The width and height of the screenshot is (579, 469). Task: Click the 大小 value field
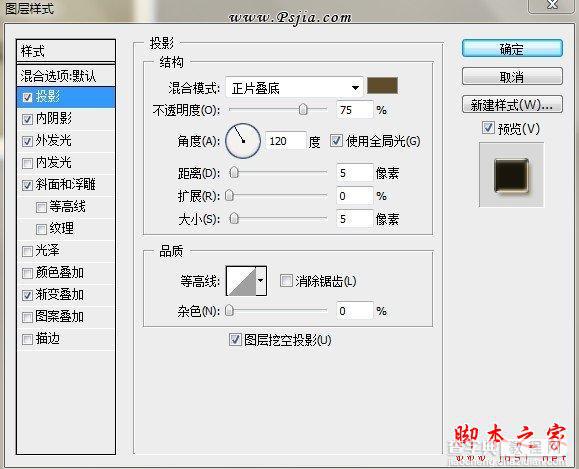(354, 219)
